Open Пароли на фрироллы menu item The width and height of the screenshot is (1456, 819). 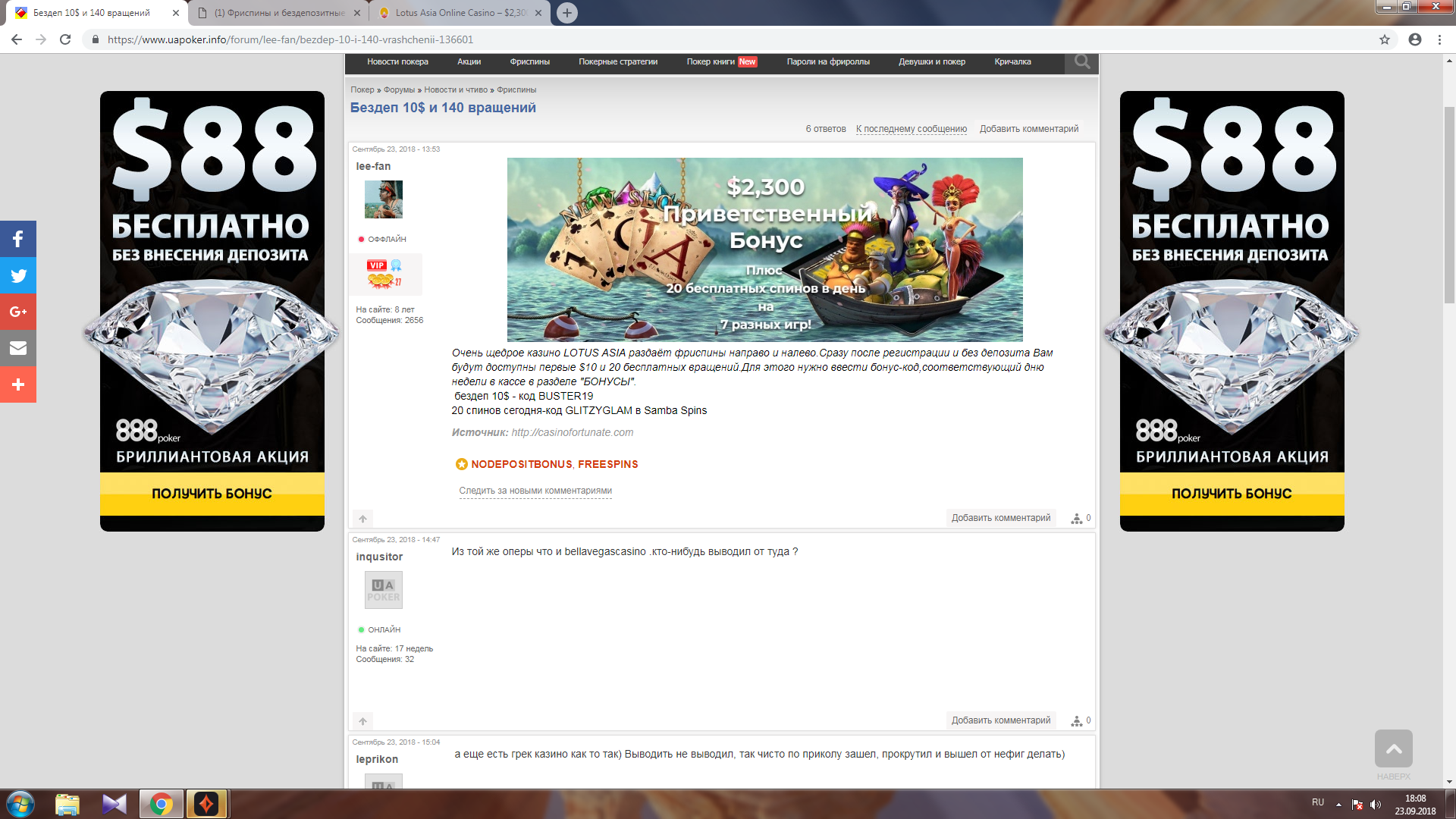828,62
